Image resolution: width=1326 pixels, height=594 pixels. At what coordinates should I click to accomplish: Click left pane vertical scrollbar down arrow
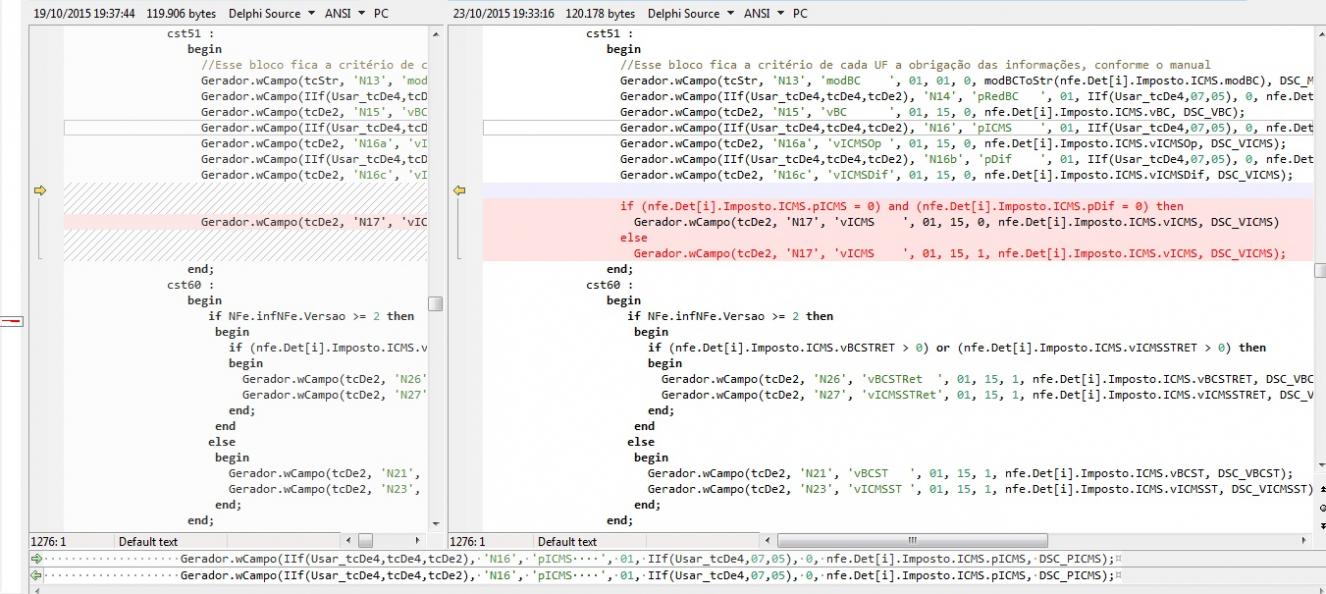click(435, 524)
